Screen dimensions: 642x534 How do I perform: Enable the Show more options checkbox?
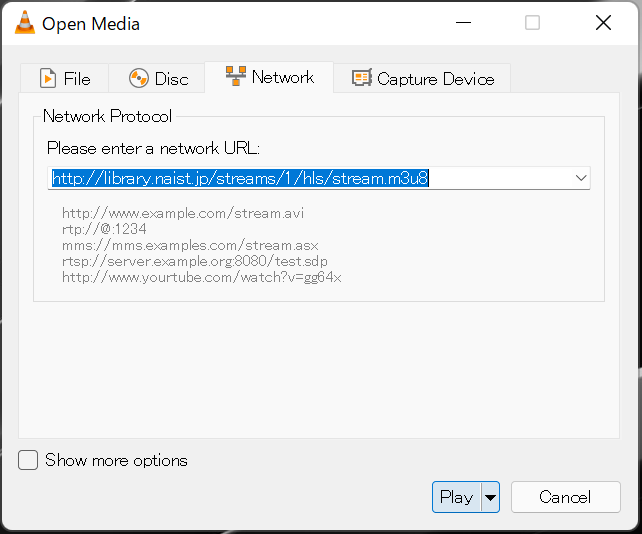pyautogui.click(x=29, y=460)
